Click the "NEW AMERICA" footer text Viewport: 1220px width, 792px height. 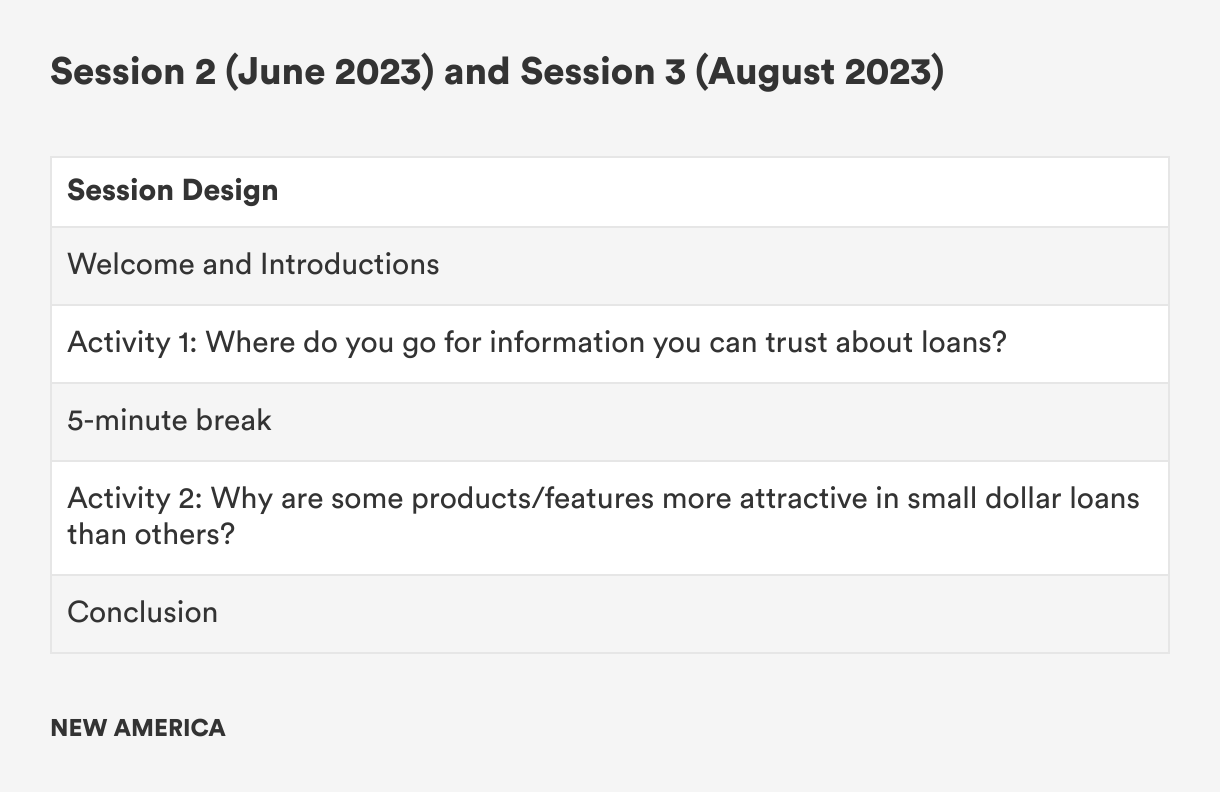point(138,728)
